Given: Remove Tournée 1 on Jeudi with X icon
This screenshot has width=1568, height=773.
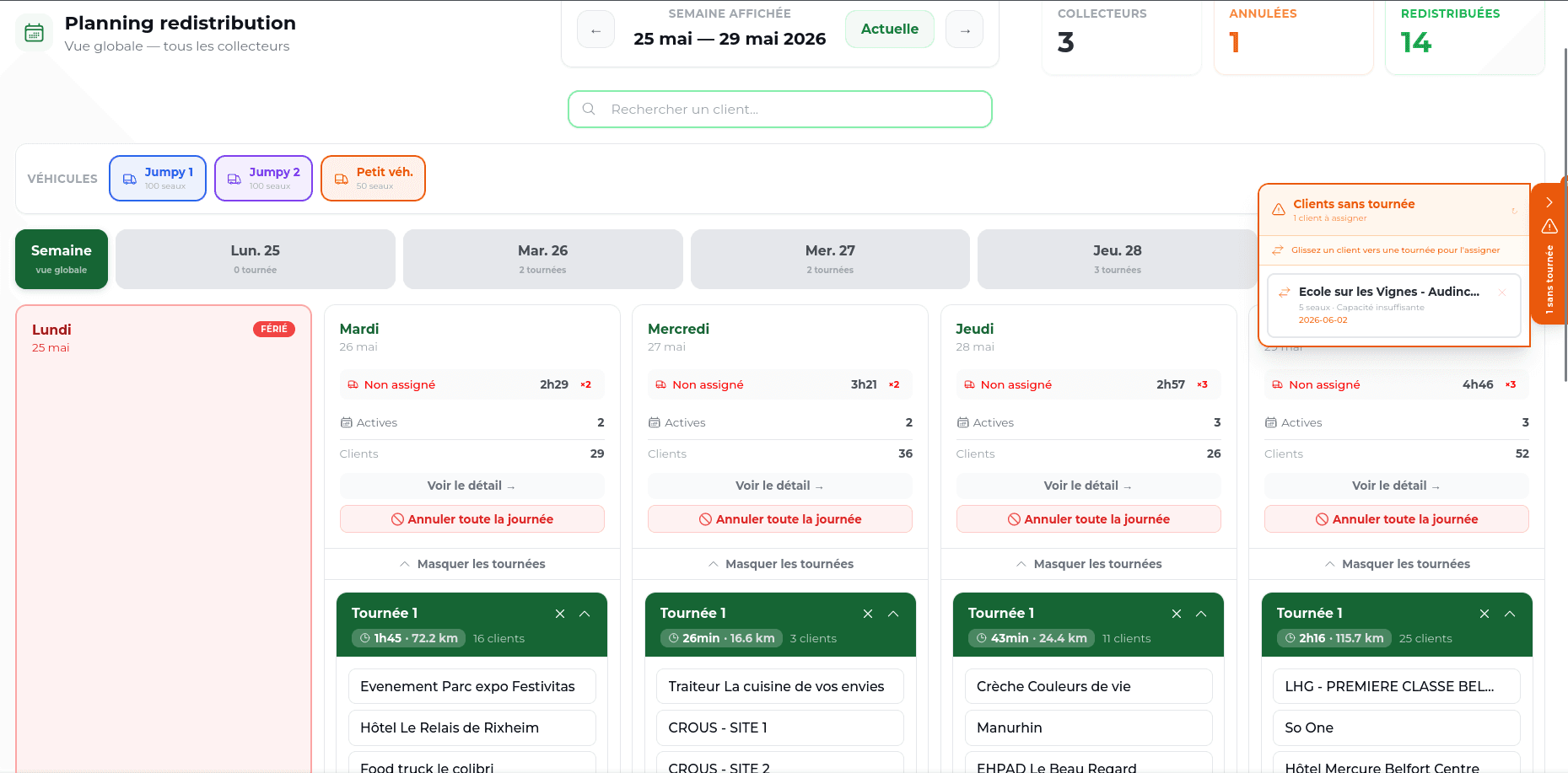Looking at the screenshot, I should pos(1177,614).
